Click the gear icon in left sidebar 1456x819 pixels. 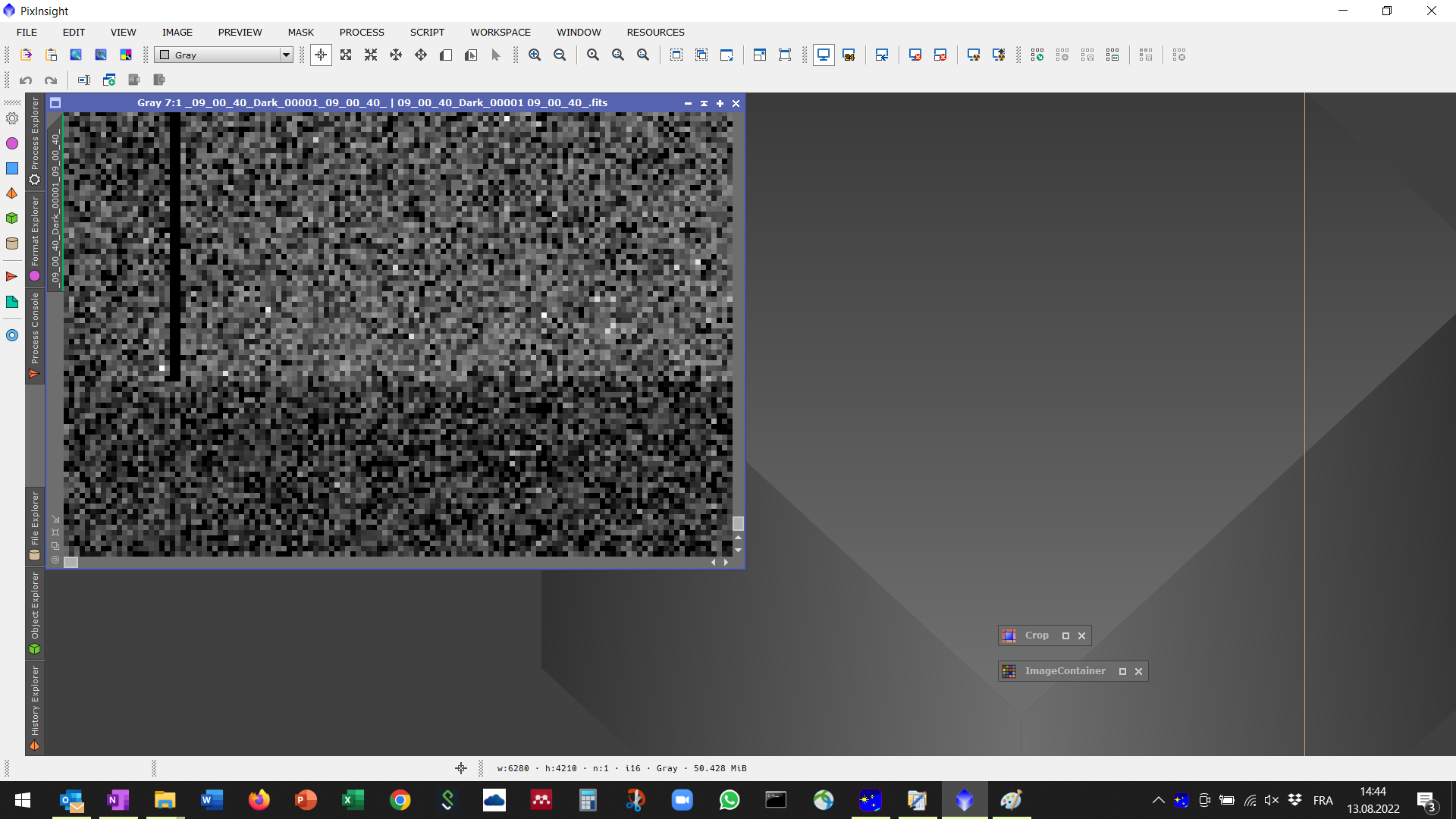tap(12, 118)
